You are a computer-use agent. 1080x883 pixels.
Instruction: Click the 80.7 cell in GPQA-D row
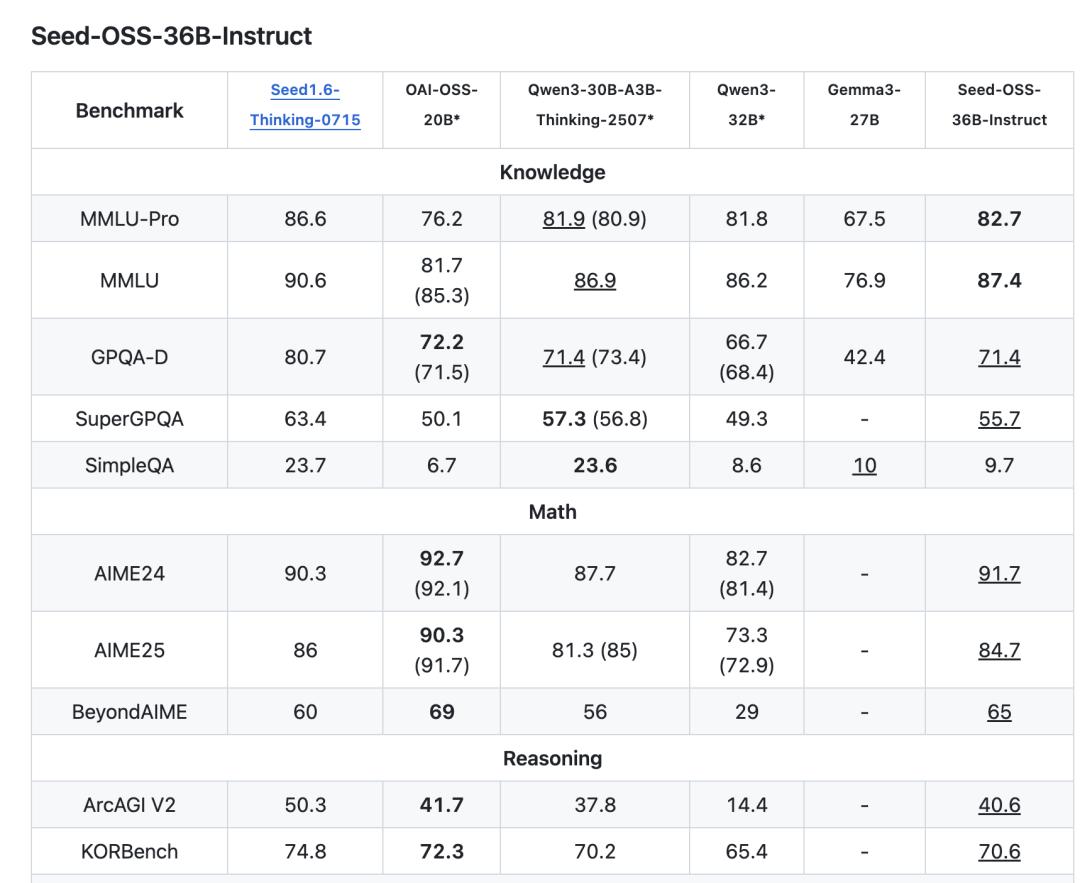click(x=305, y=357)
